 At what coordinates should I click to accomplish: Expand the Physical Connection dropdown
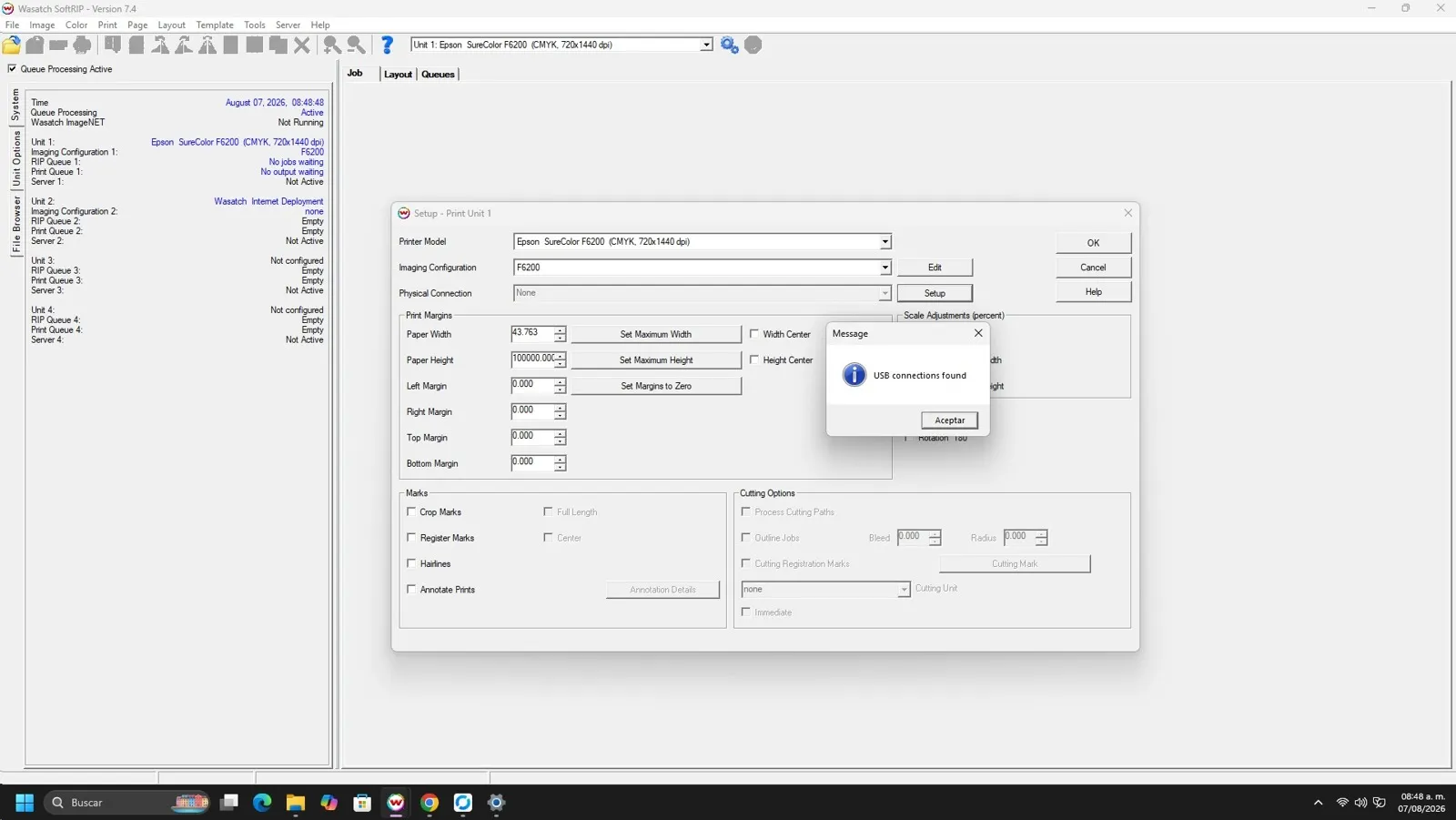885,293
